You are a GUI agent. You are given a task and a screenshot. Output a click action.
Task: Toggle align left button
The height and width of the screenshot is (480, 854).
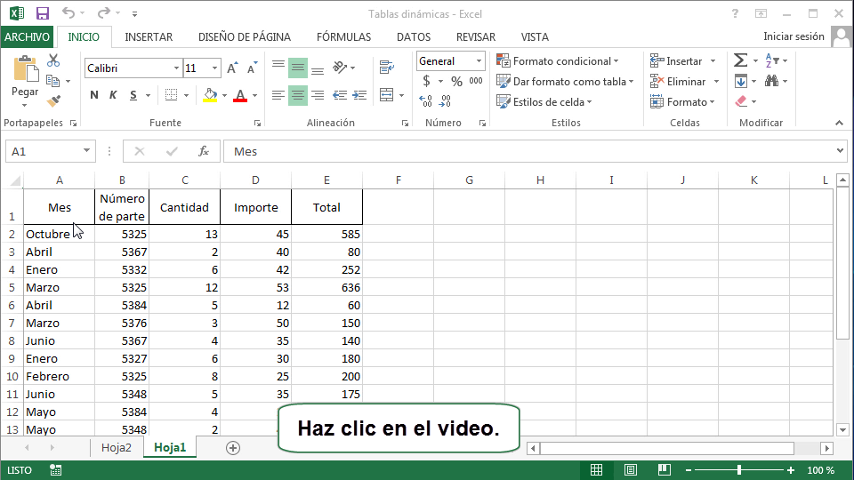tap(278, 95)
